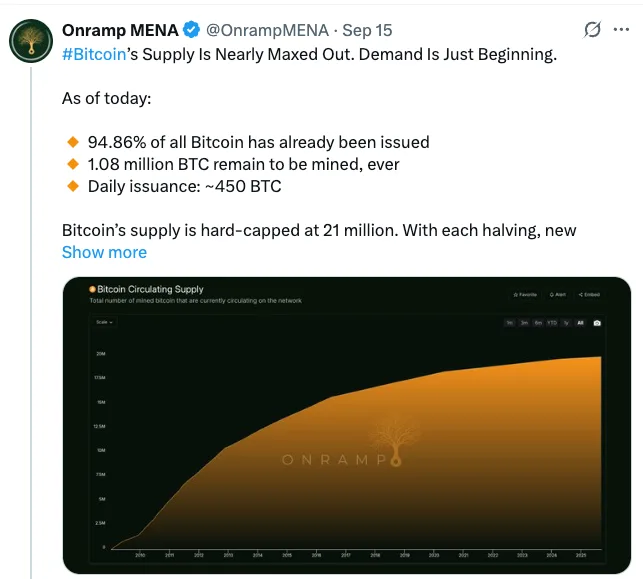Screen dimensions: 643x579
Task: Select the All time range
Action: (580, 323)
